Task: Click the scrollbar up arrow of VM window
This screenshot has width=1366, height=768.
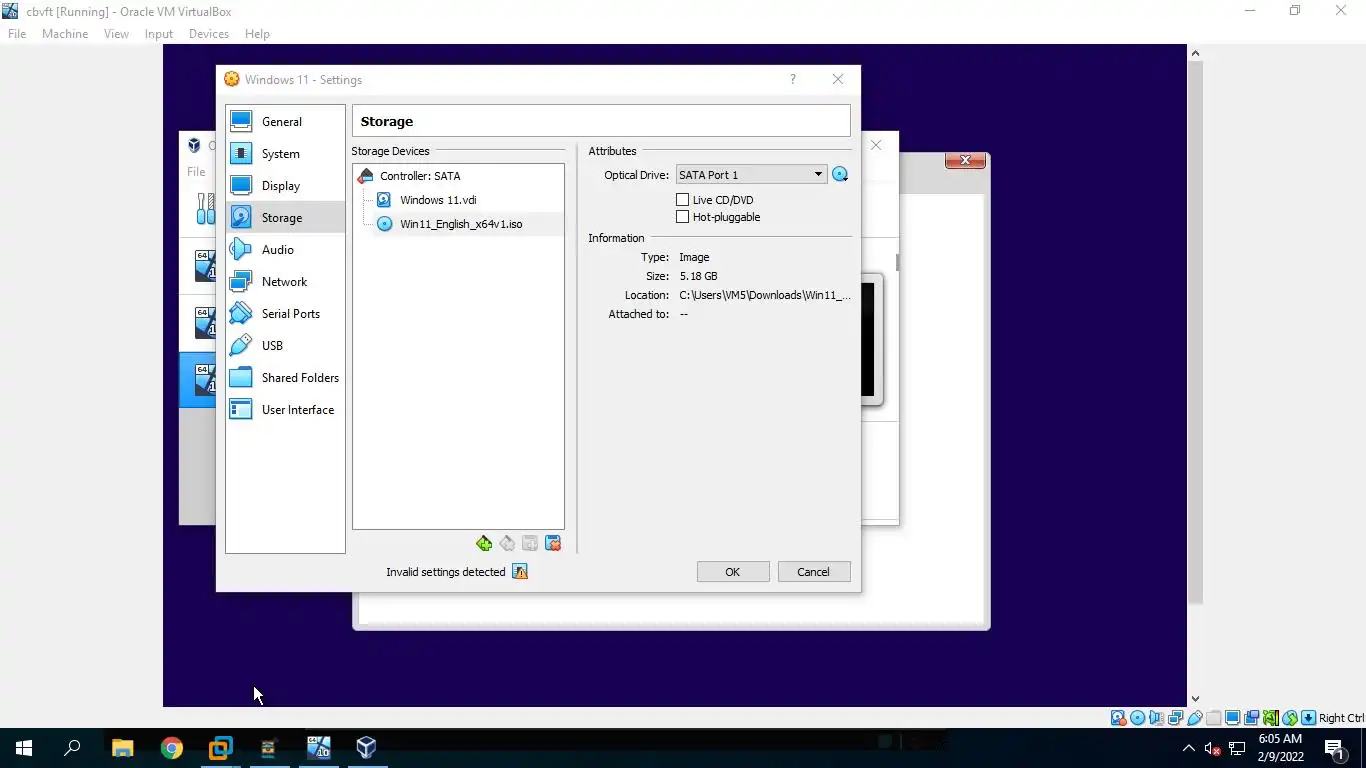Action: [1195, 53]
